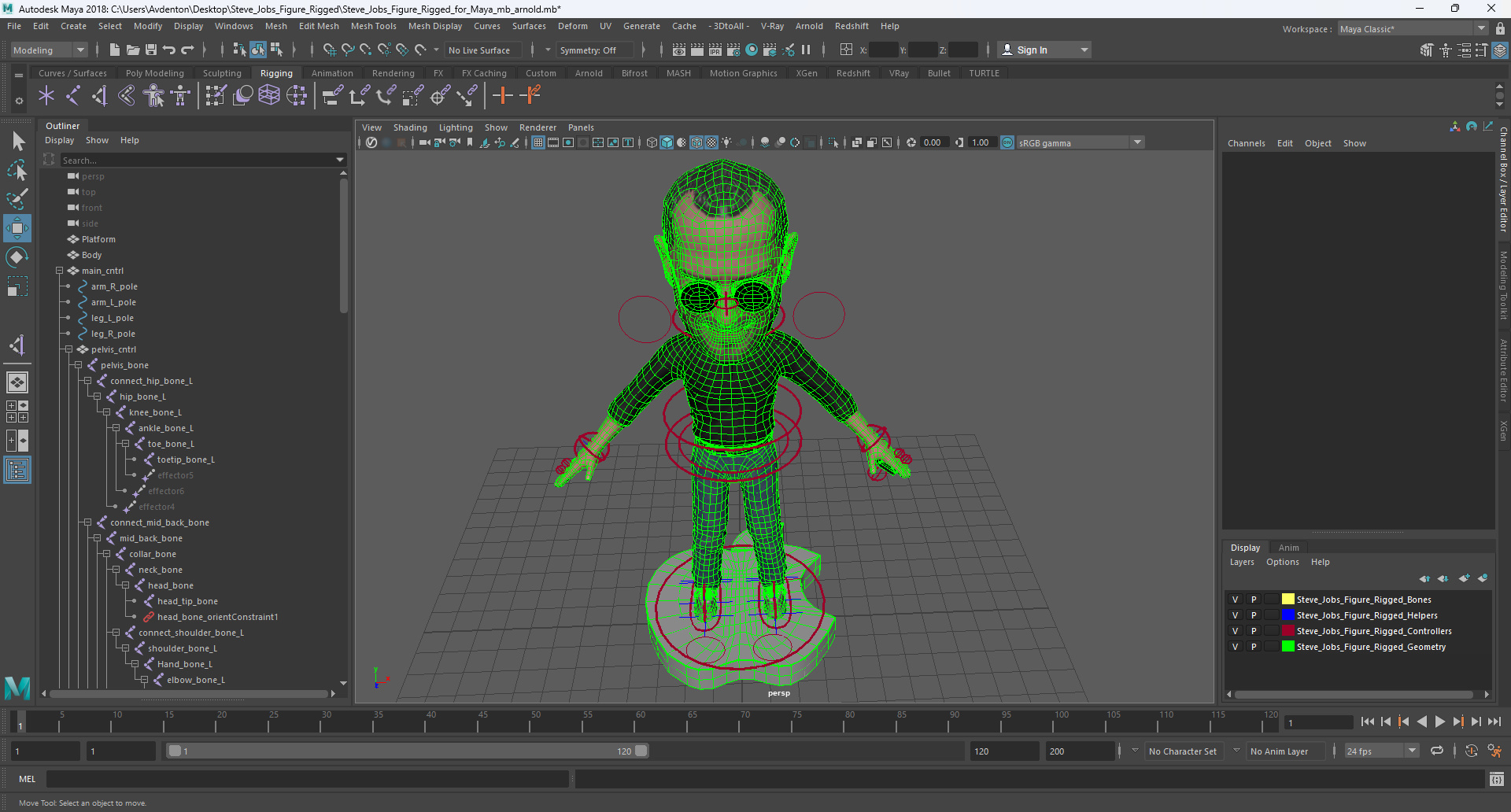Switch to the Animation shelf tab
Viewport: 1511px width, 812px height.
point(332,73)
